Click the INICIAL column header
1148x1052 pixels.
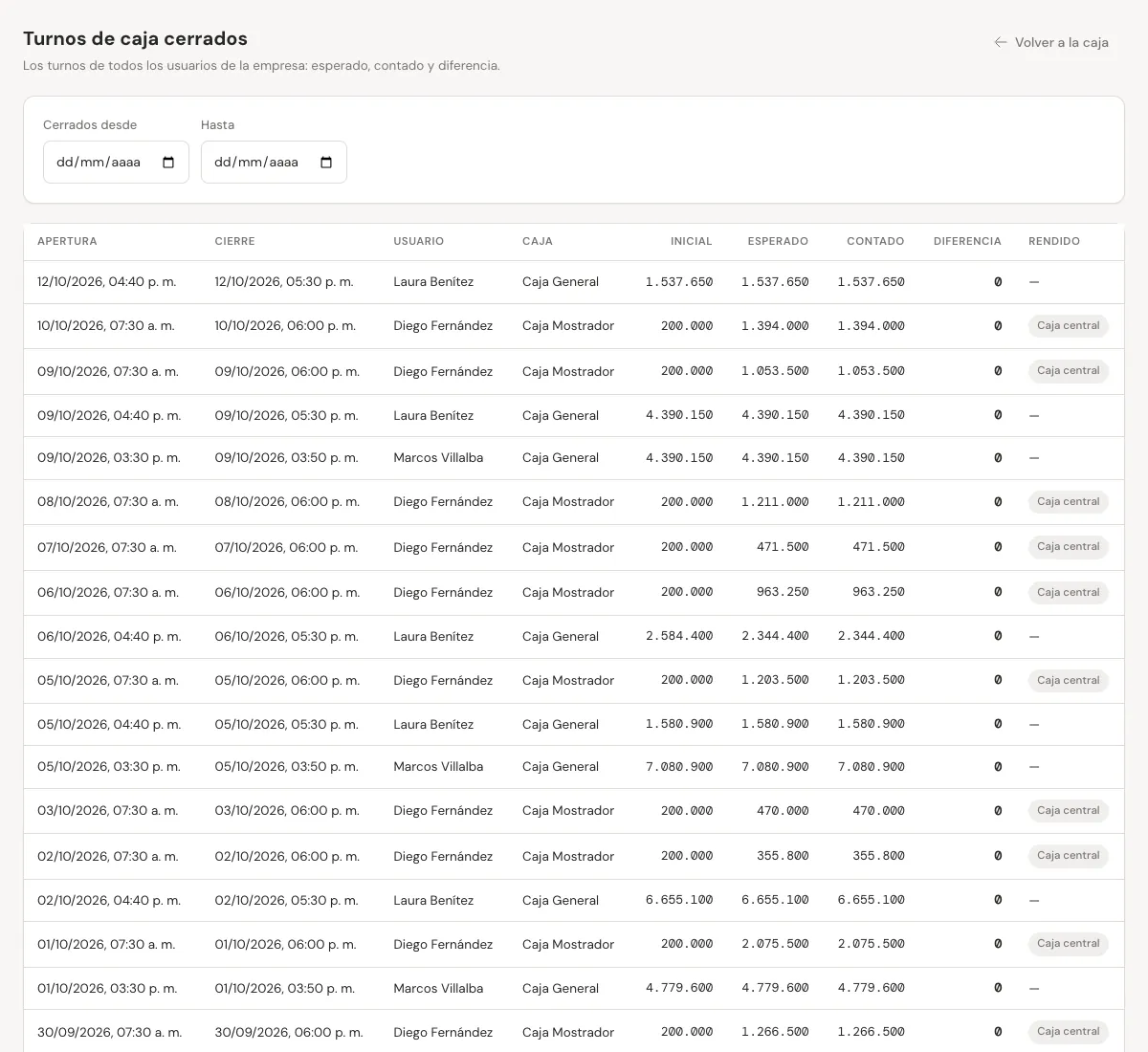[x=692, y=241]
